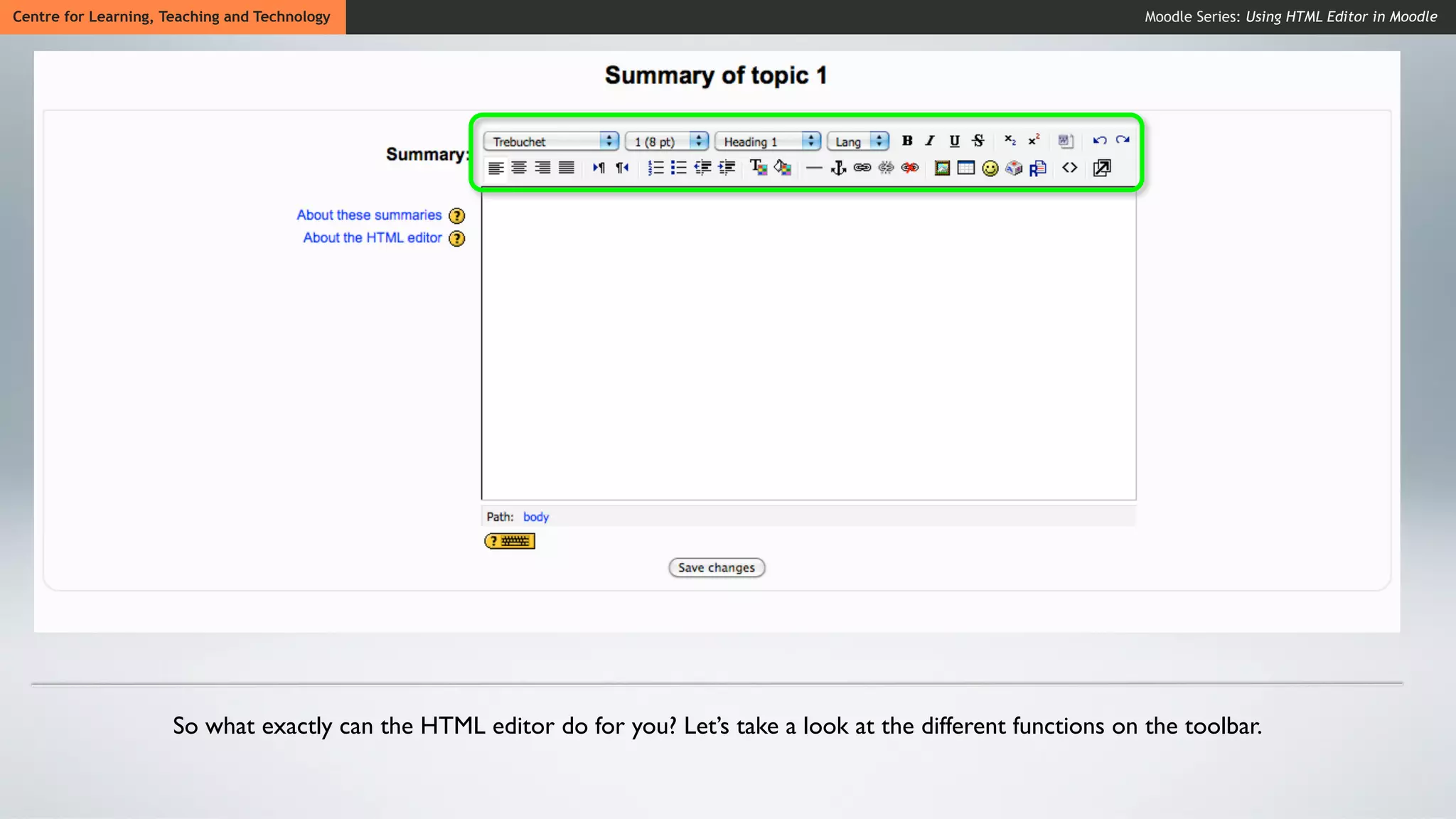Click the undo arrow icon
The image size is (1456, 819).
point(1099,140)
